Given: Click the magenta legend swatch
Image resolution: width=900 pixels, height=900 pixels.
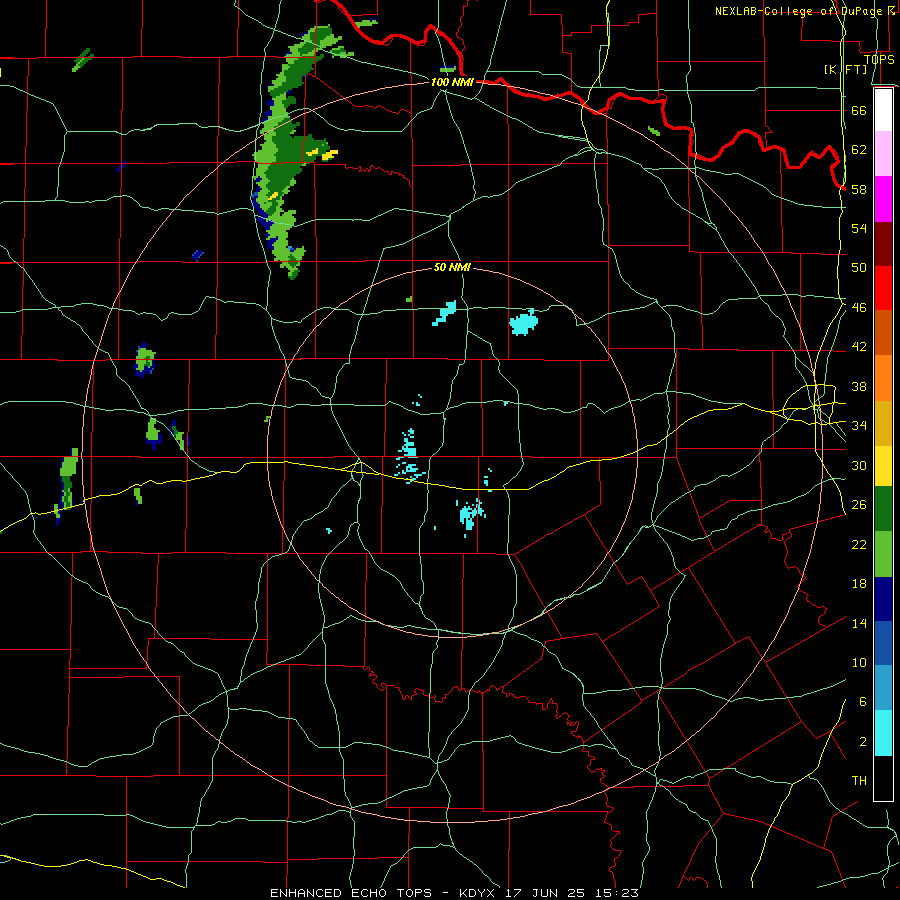Looking at the screenshot, I should (x=883, y=199).
